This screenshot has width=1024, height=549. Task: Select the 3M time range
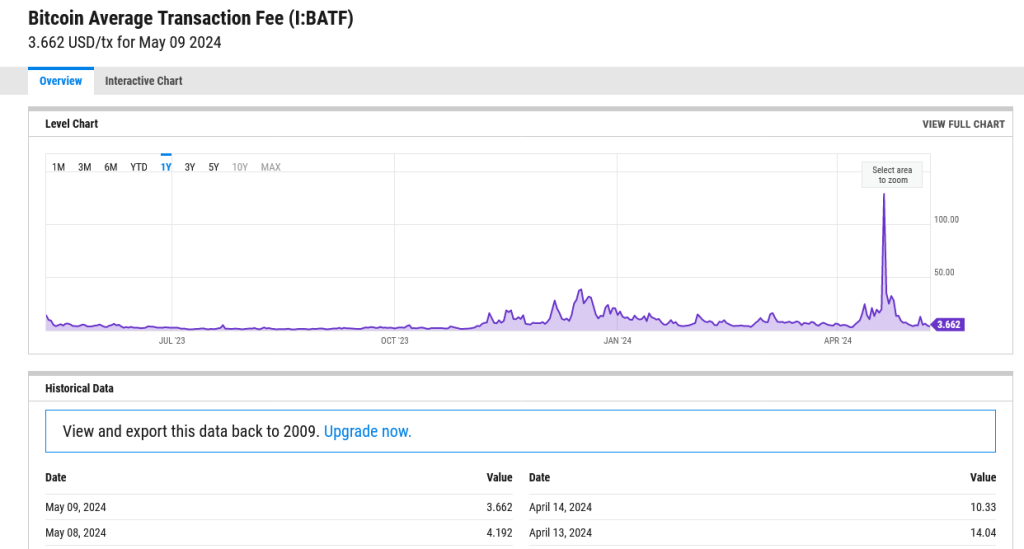(84, 167)
